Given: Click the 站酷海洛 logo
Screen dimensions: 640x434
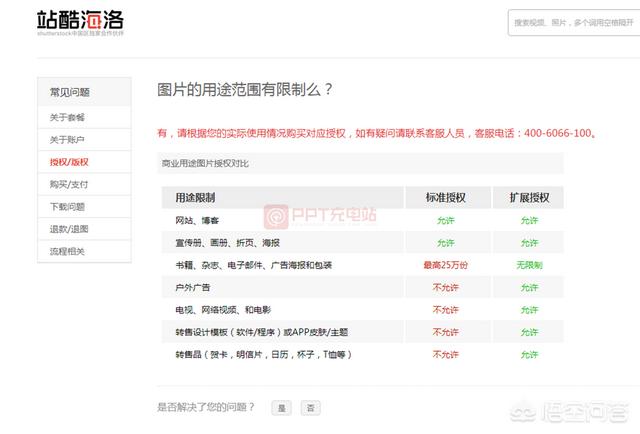Looking at the screenshot, I should 80,22.
